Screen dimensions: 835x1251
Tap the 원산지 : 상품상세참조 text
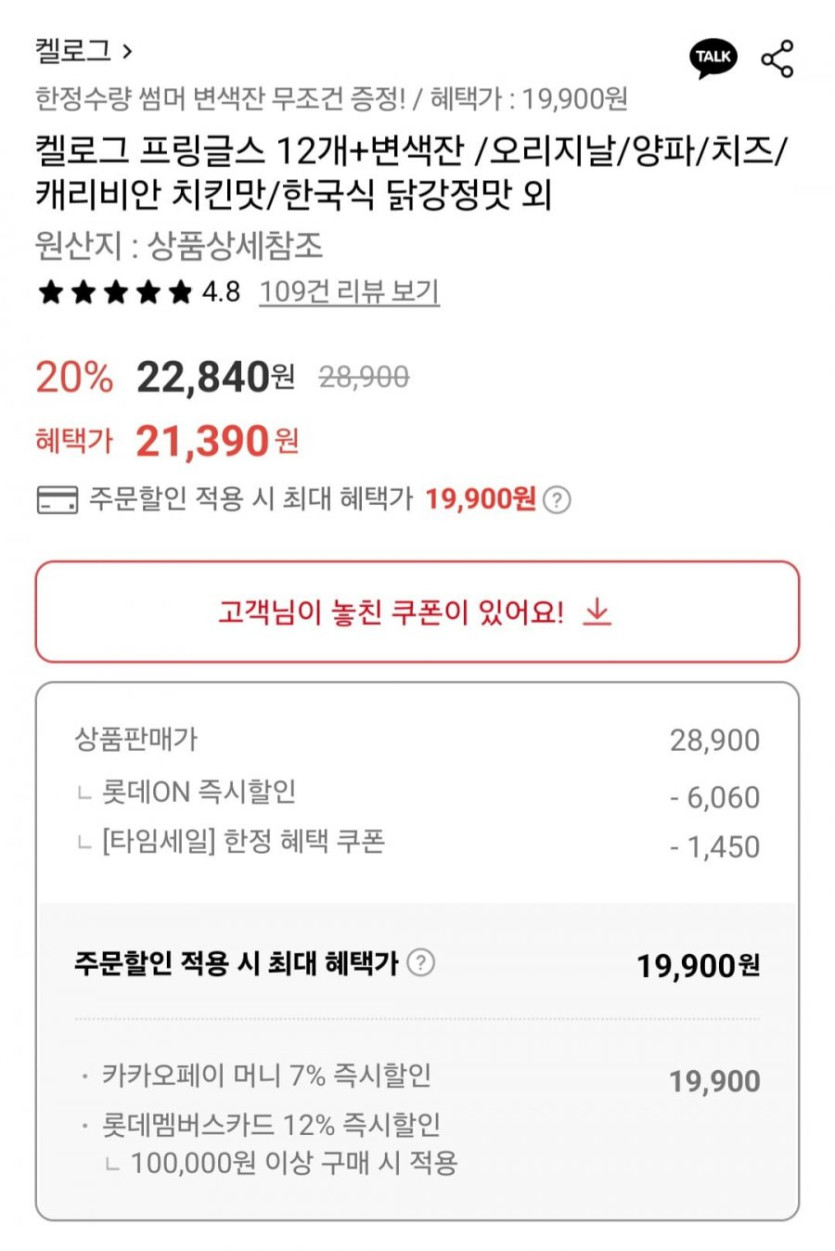180,247
